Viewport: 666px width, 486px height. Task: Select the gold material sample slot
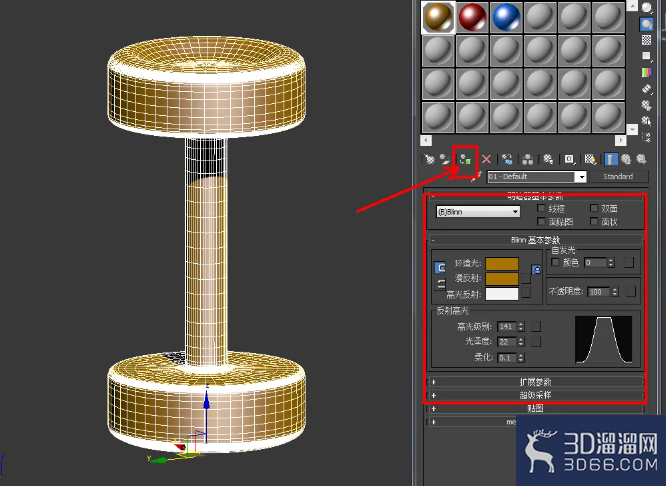click(x=438, y=17)
